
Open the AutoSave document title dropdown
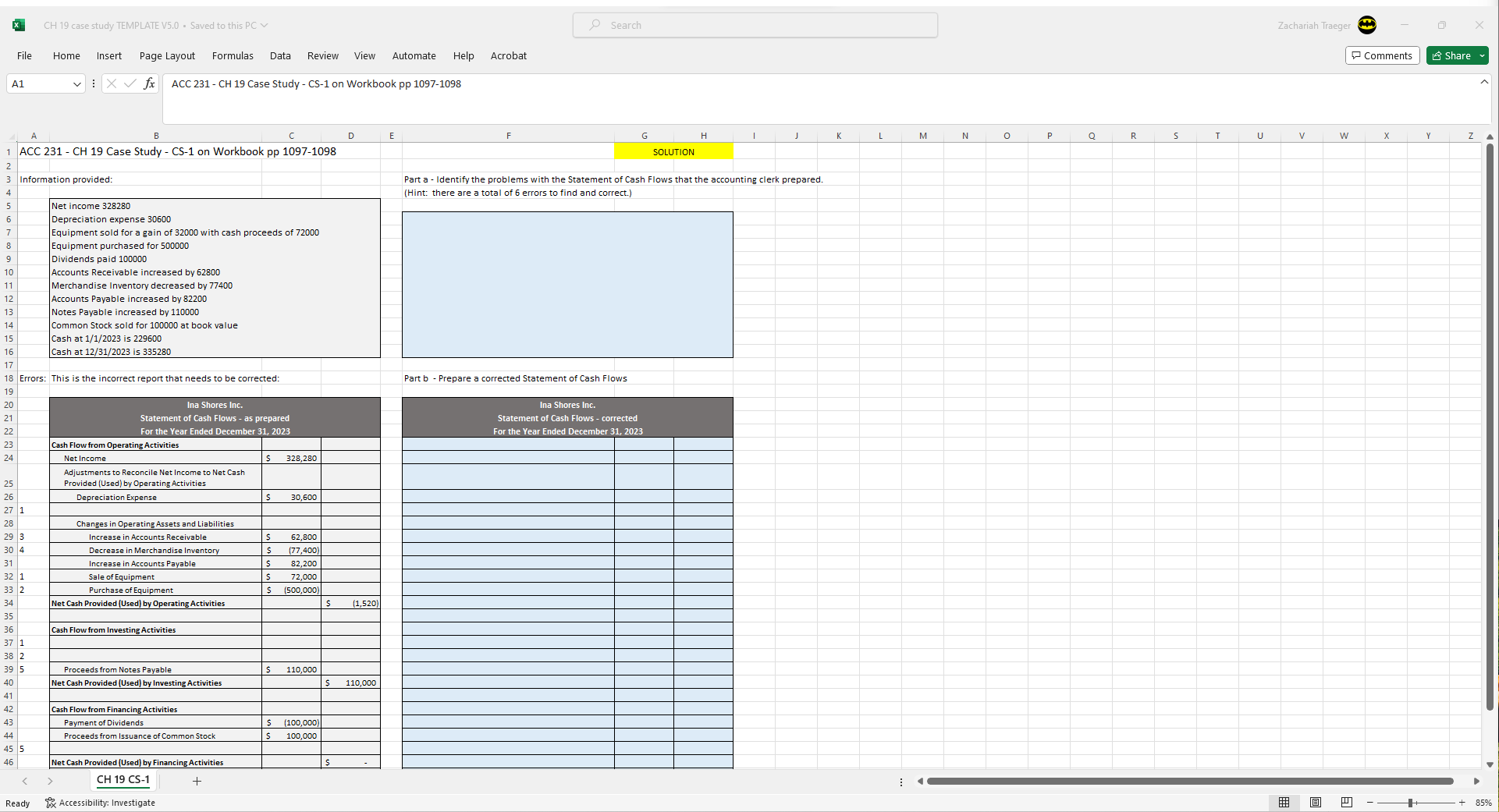tap(265, 25)
